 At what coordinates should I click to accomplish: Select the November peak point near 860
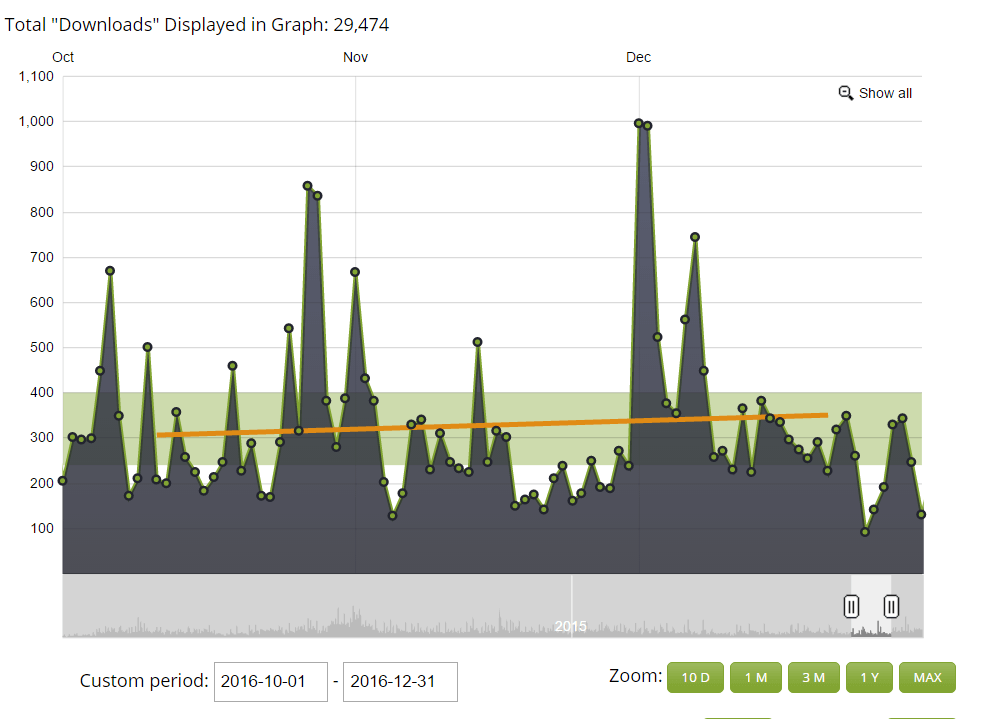(x=307, y=186)
